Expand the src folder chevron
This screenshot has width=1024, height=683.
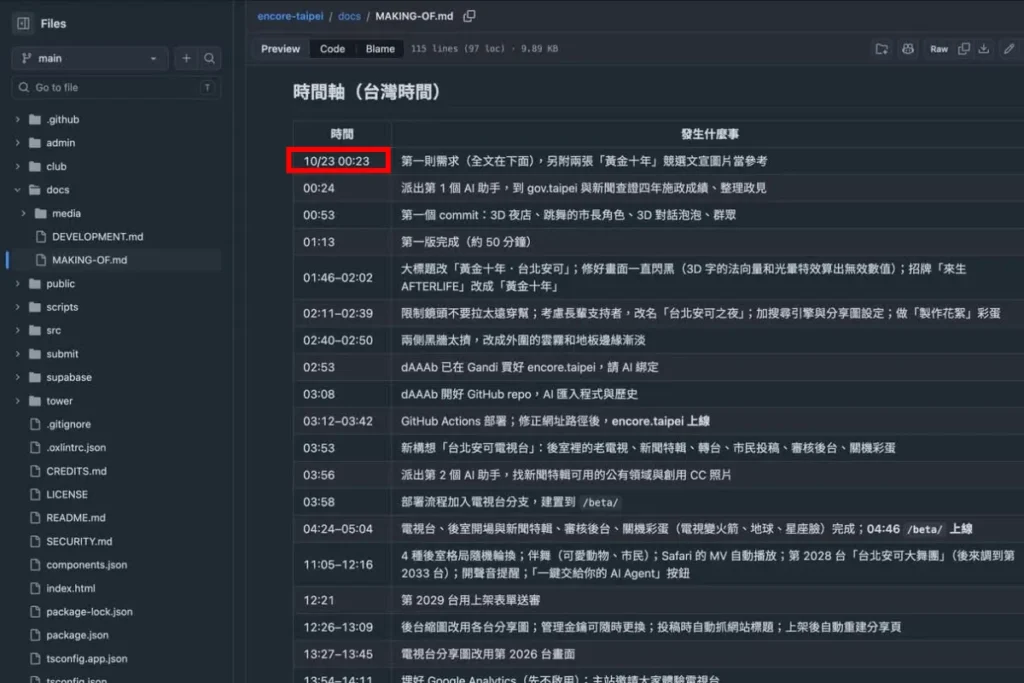point(18,330)
